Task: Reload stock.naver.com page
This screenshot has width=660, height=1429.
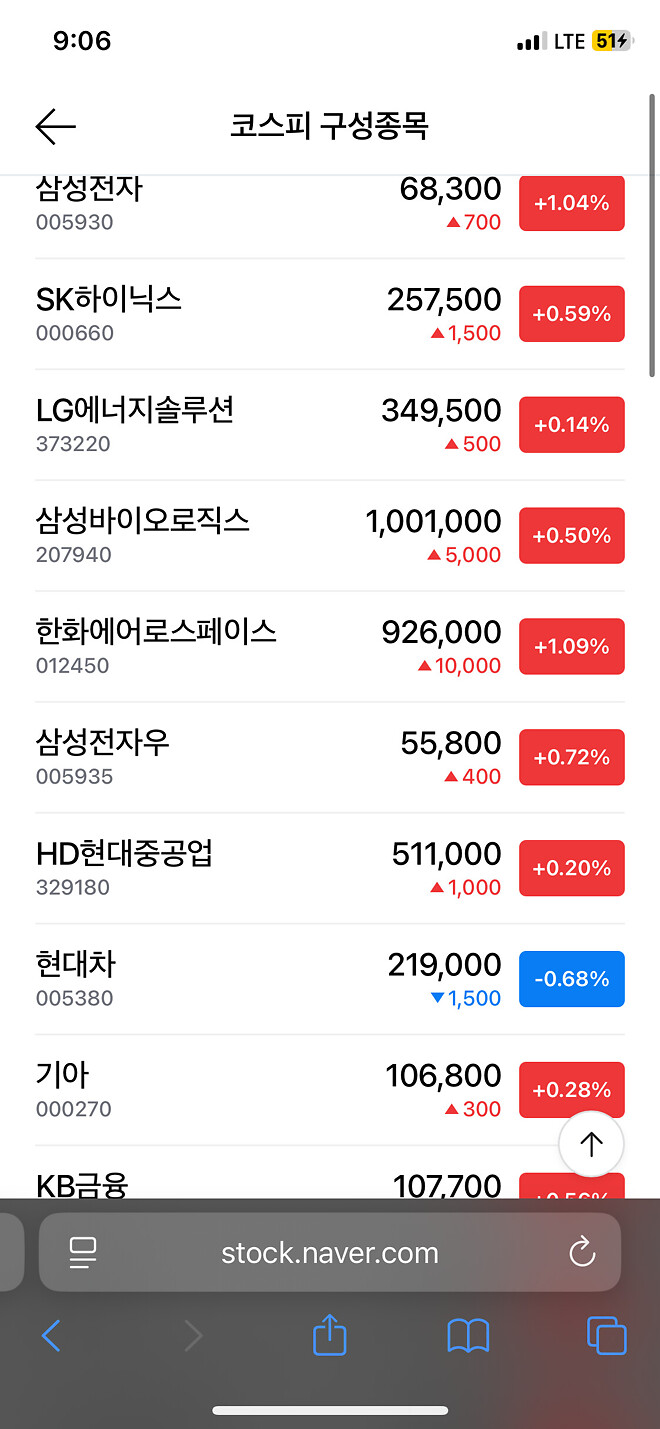Action: pos(582,1251)
